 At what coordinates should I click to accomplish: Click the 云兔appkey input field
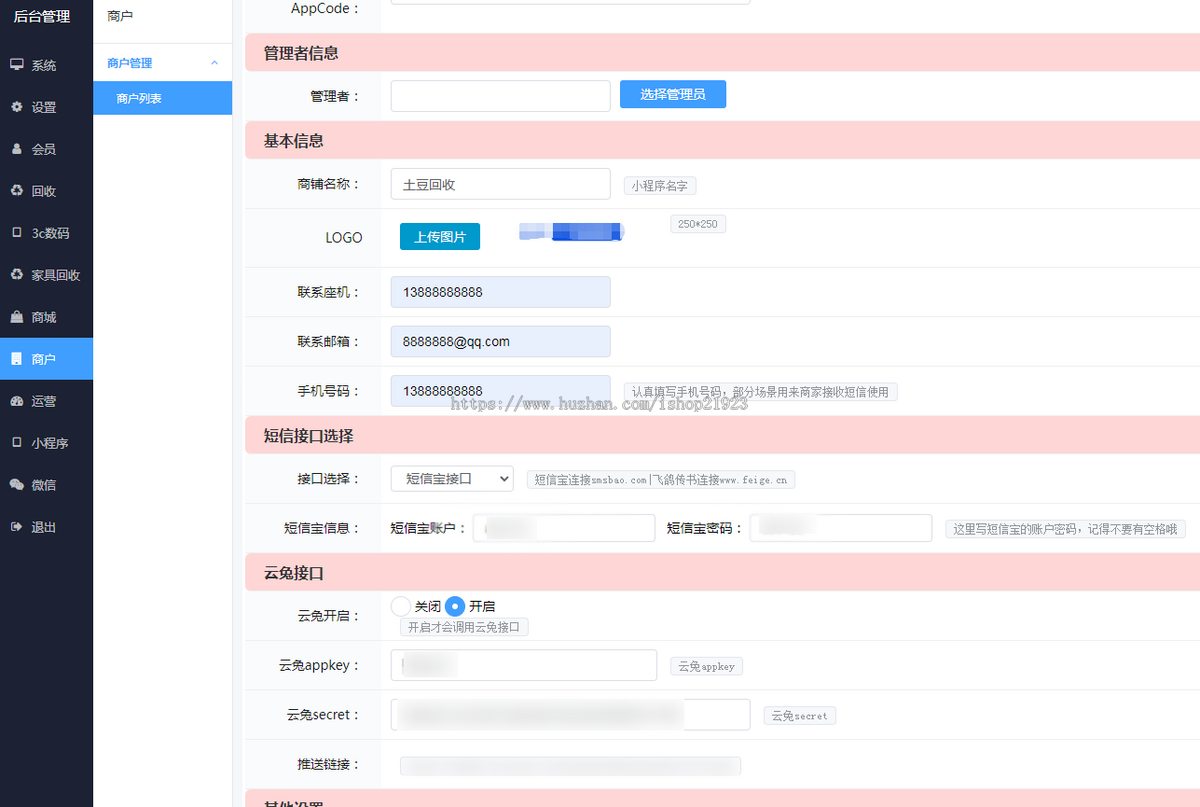click(x=524, y=665)
